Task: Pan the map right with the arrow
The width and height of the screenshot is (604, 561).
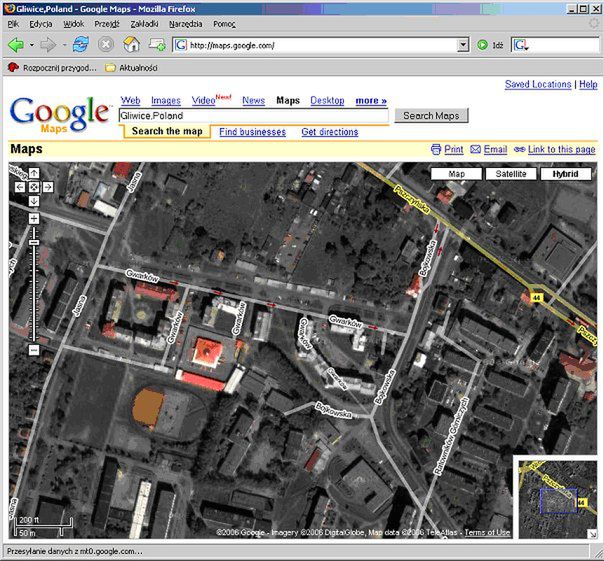Action: tap(48, 187)
